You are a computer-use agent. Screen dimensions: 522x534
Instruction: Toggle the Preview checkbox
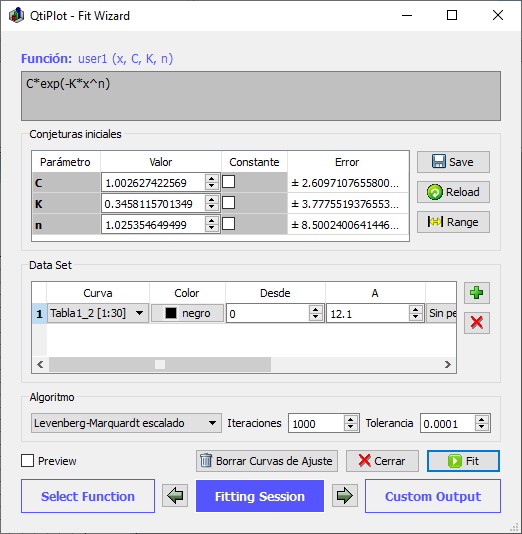[x=28, y=461]
